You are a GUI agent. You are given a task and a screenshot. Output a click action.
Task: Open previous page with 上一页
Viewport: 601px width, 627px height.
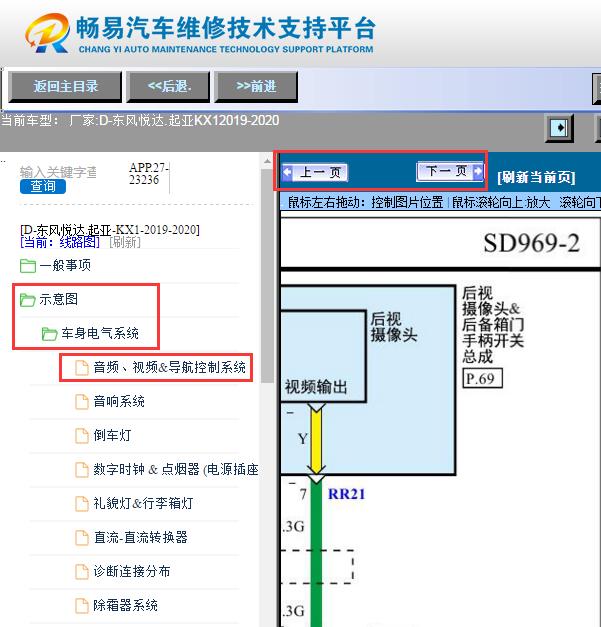tap(314, 173)
